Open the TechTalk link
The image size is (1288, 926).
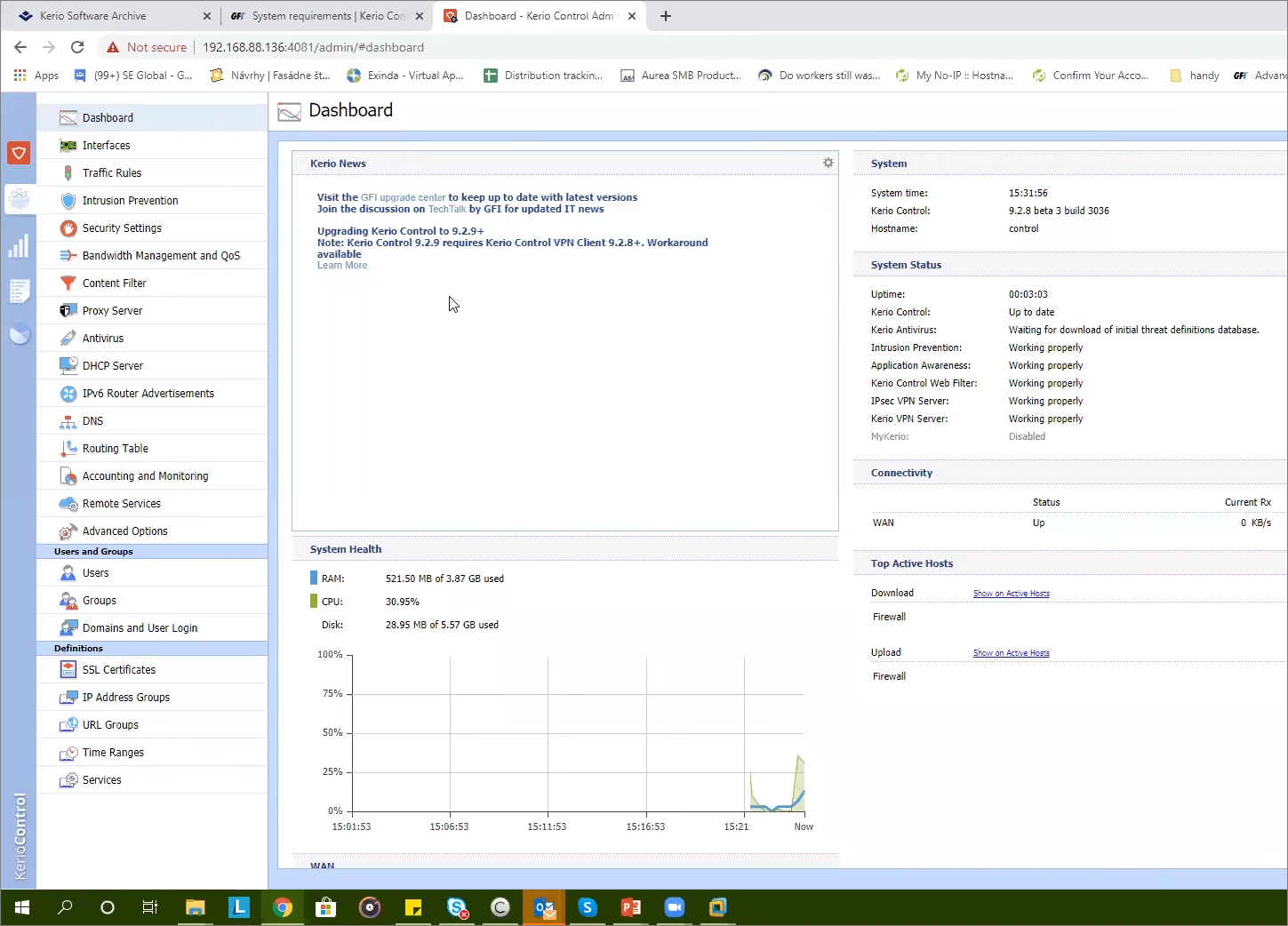pos(447,209)
